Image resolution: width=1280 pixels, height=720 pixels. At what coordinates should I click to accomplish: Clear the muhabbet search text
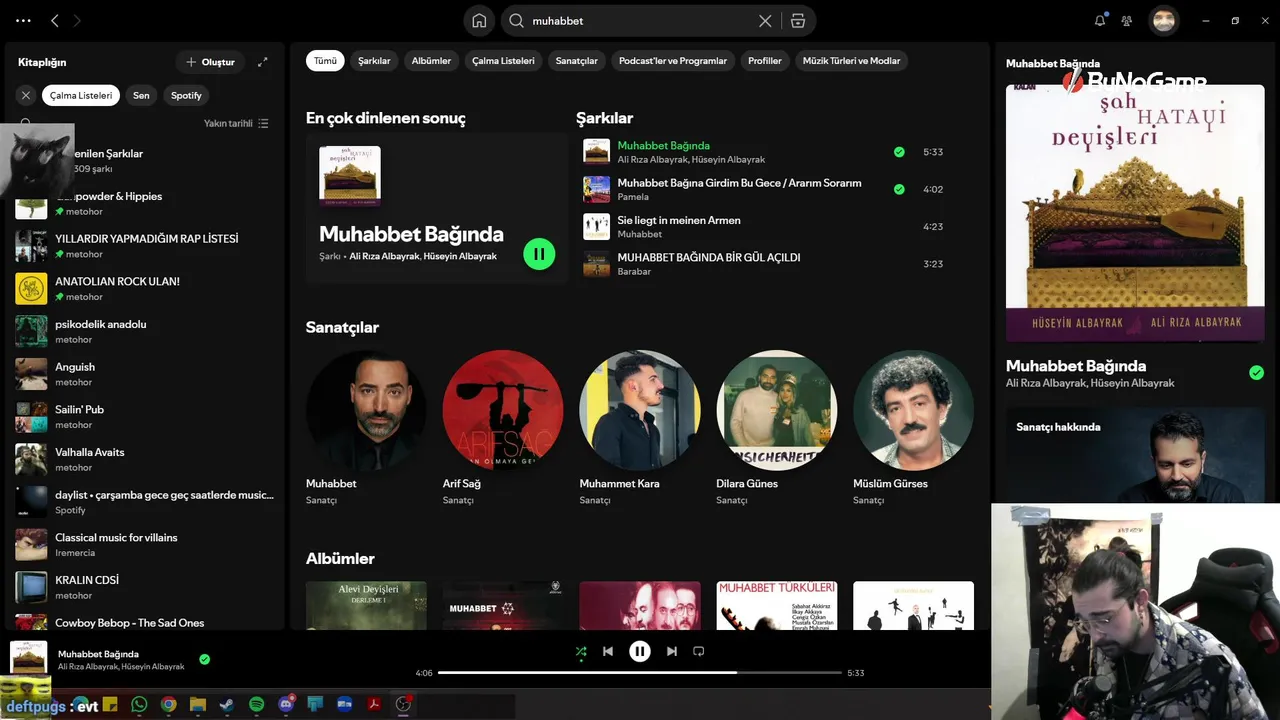765,21
